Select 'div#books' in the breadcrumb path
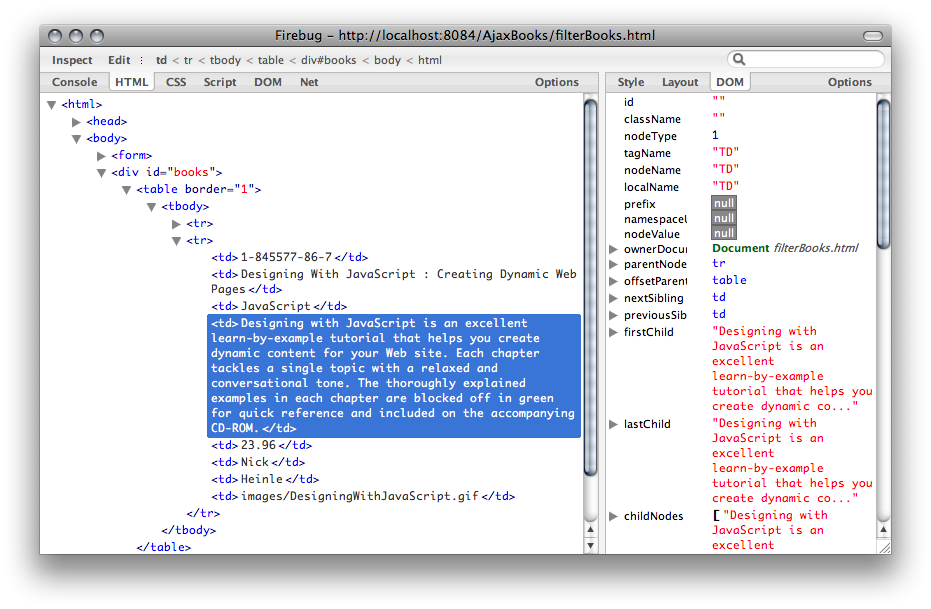The image size is (931, 609). (328, 60)
